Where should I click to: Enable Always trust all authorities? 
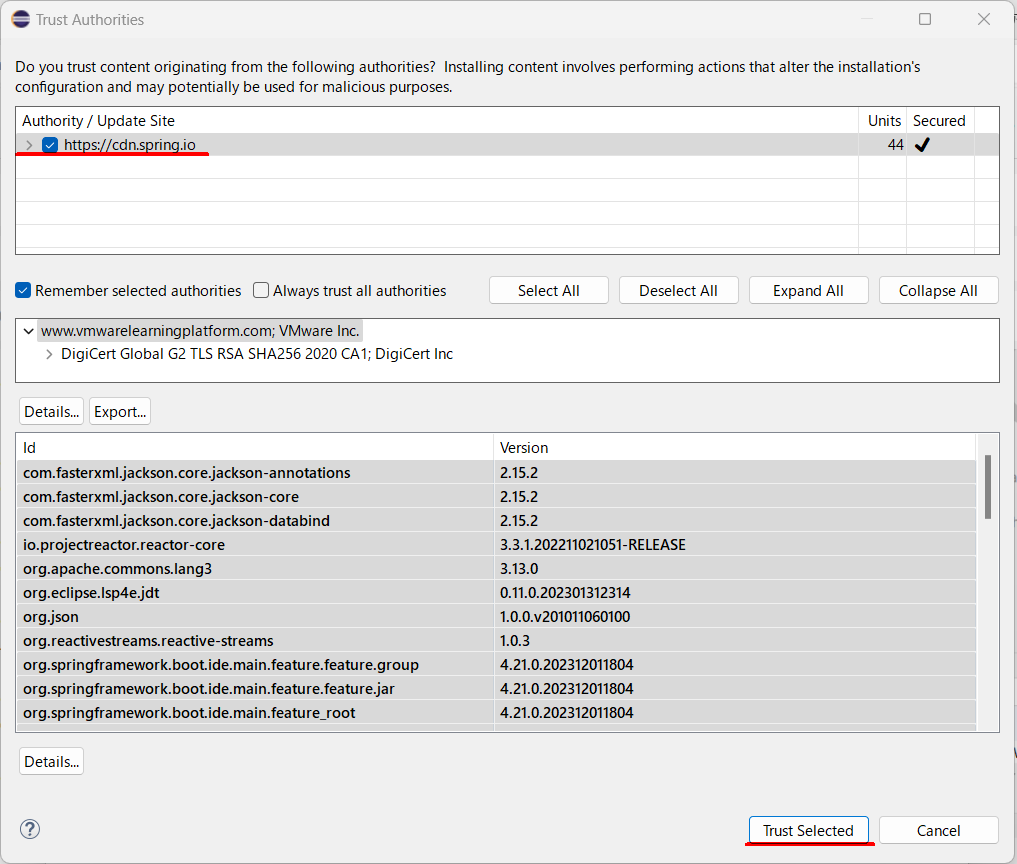tap(260, 290)
